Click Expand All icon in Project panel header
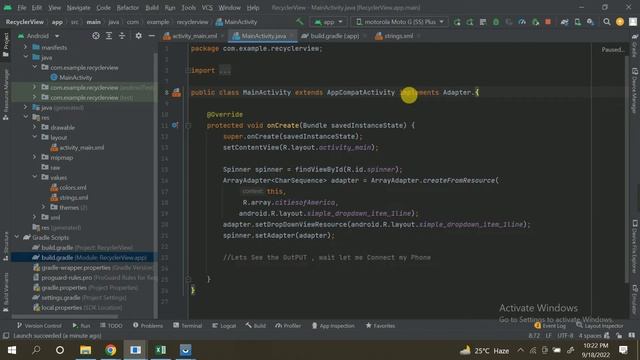The height and width of the screenshot is (360, 640). pos(109,36)
